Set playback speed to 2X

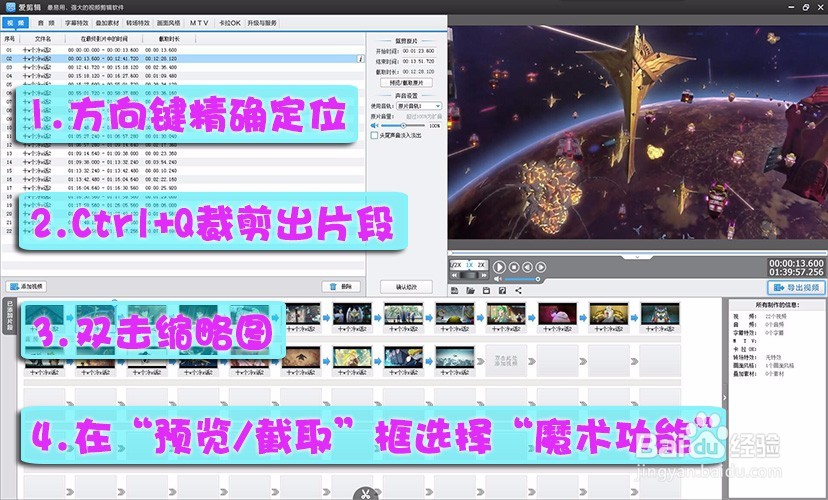click(x=481, y=265)
